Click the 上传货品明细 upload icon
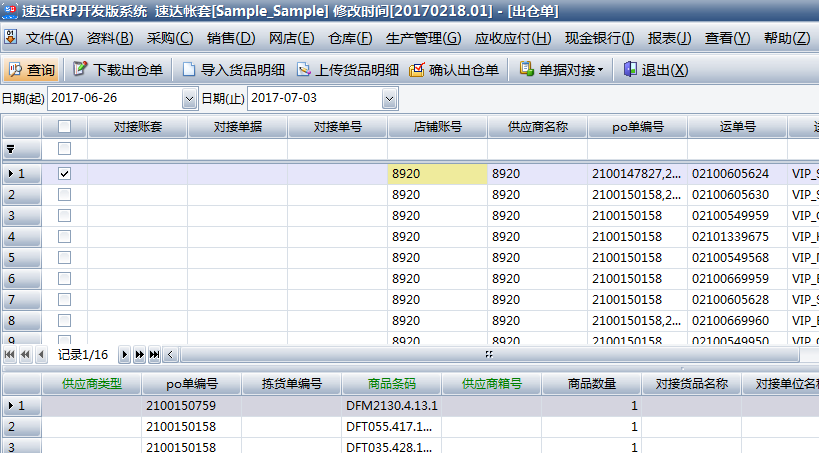The width and height of the screenshot is (819, 453). click(x=304, y=69)
